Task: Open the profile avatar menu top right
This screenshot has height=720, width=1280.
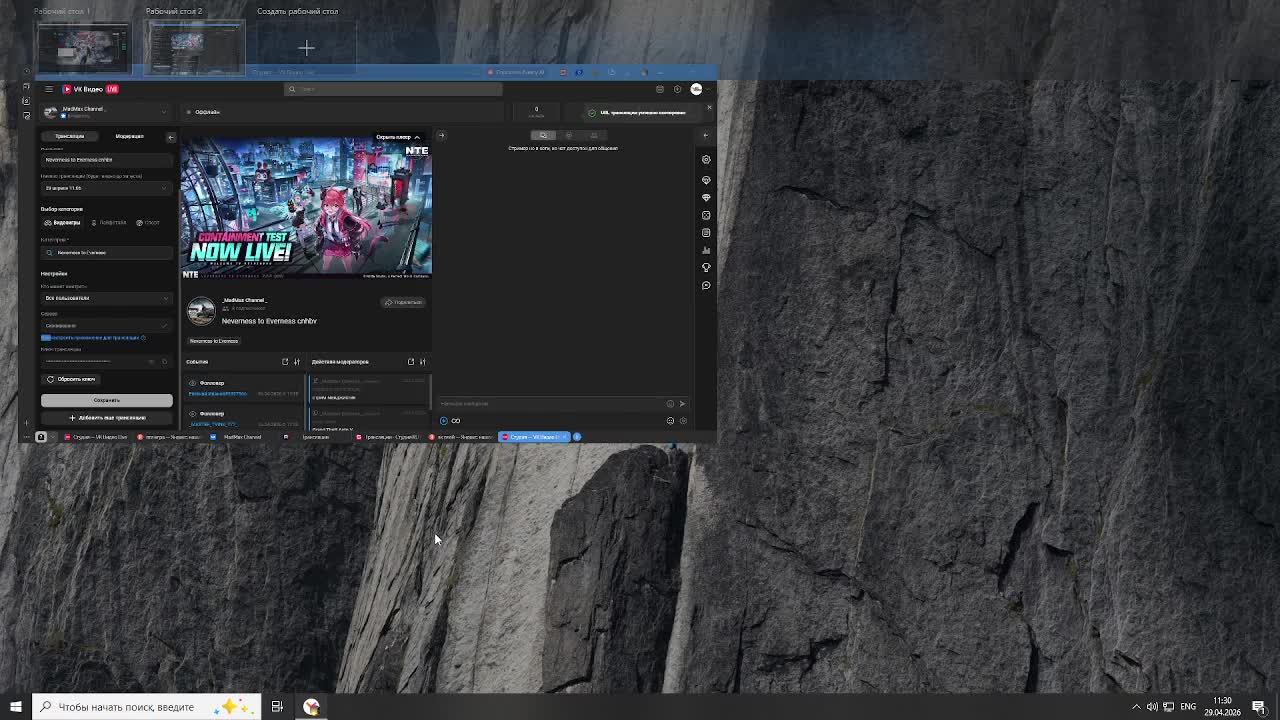Action: click(x=696, y=89)
